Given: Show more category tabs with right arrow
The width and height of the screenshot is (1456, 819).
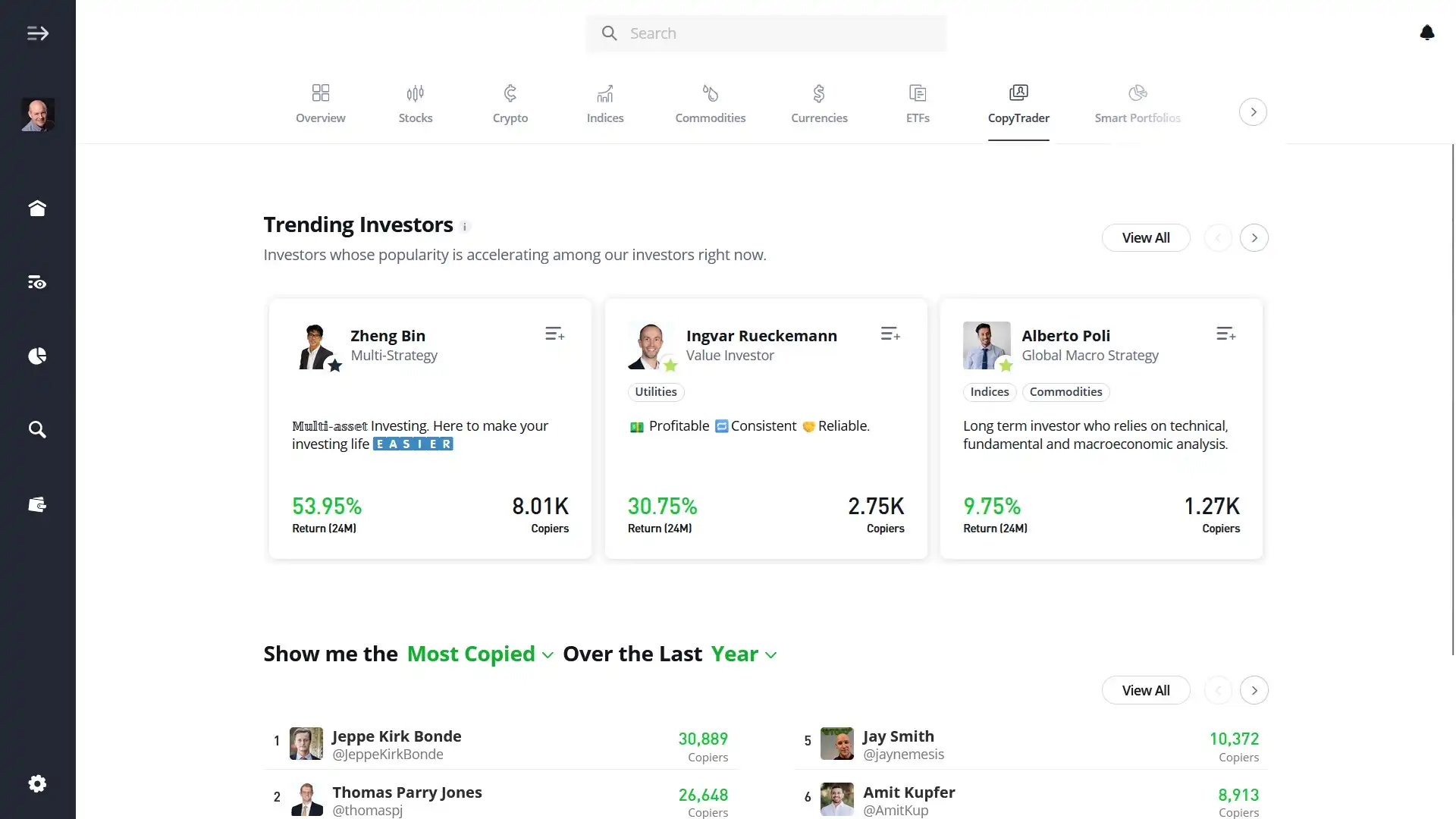Looking at the screenshot, I should [x=1253, y=112].
